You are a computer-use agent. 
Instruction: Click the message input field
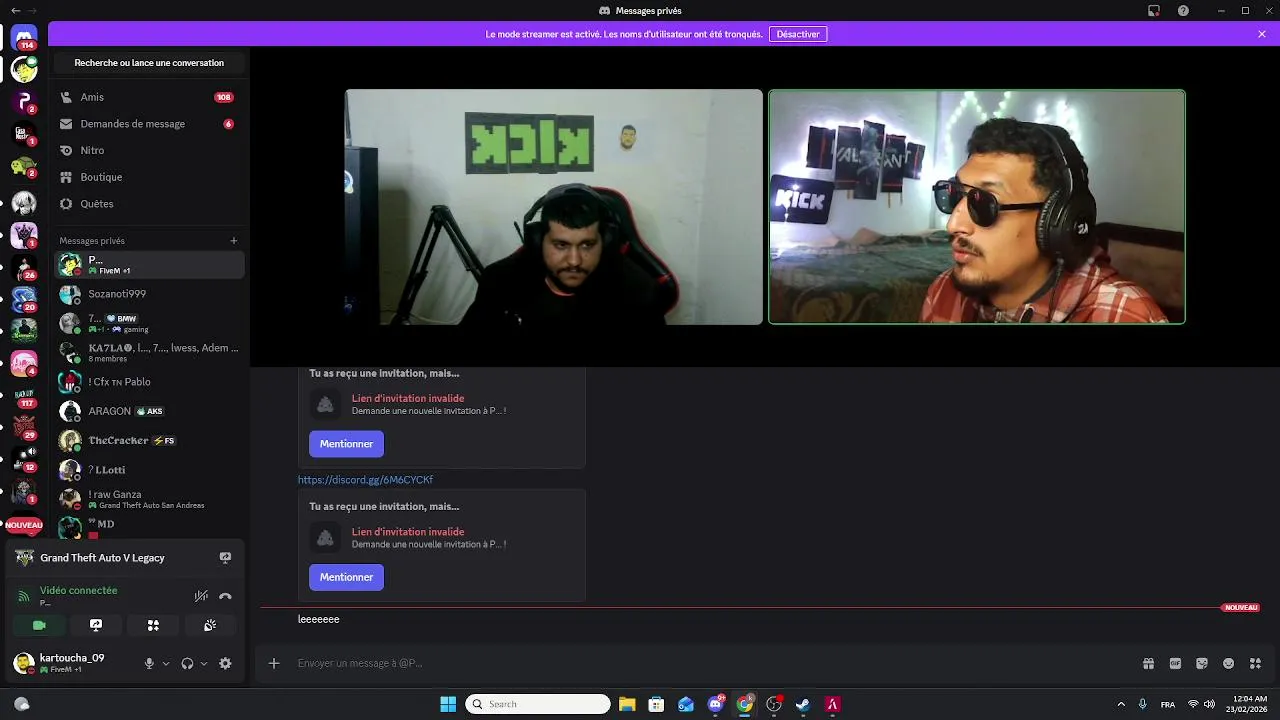(700, 663)
